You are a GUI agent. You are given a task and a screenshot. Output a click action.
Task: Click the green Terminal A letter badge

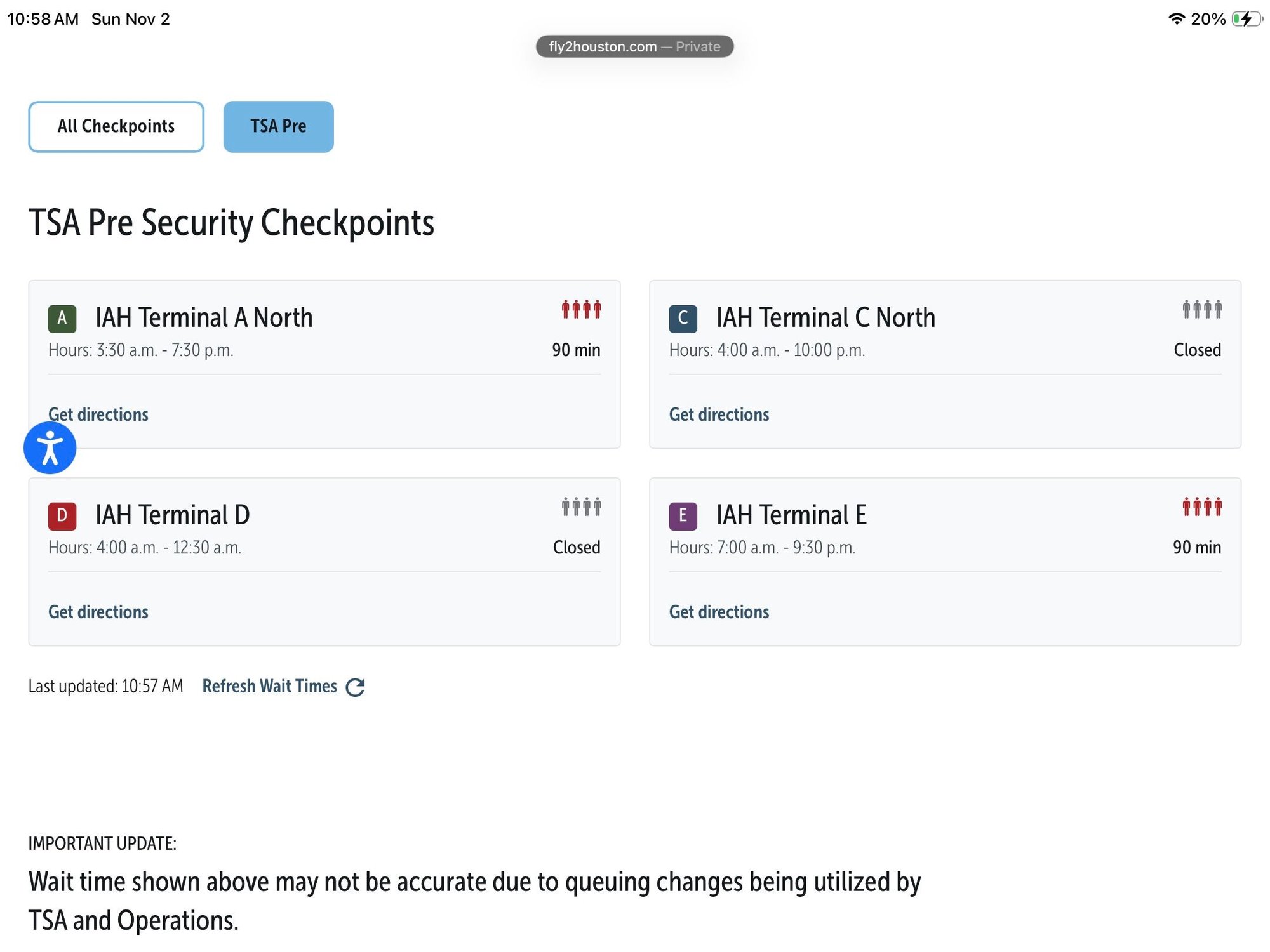click(62, 319)
